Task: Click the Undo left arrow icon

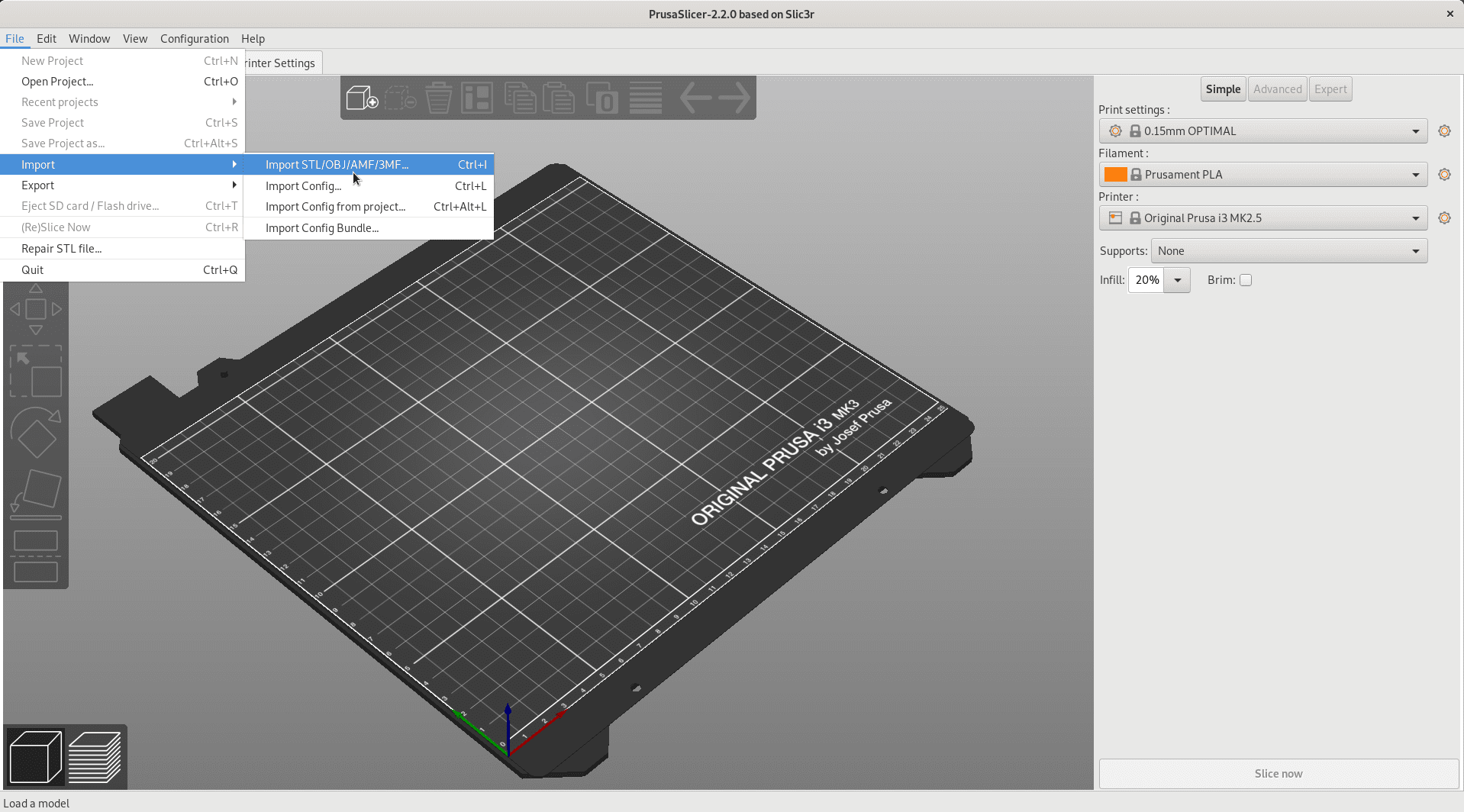Action: 695,98
